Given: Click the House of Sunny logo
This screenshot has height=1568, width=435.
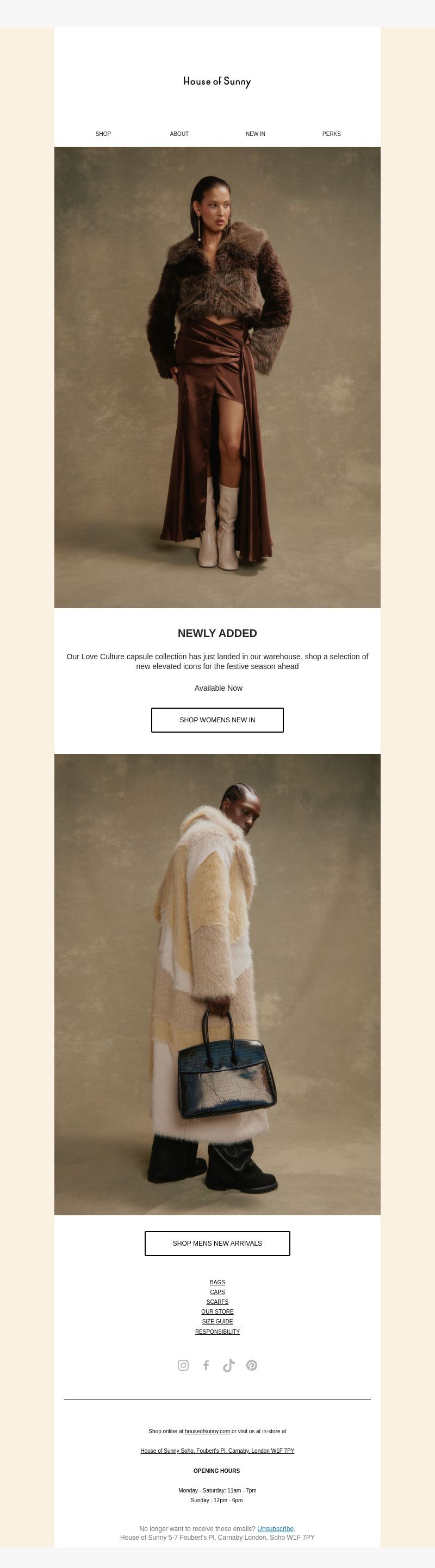Looking at the screenshot, I should [x=217, y=82].
